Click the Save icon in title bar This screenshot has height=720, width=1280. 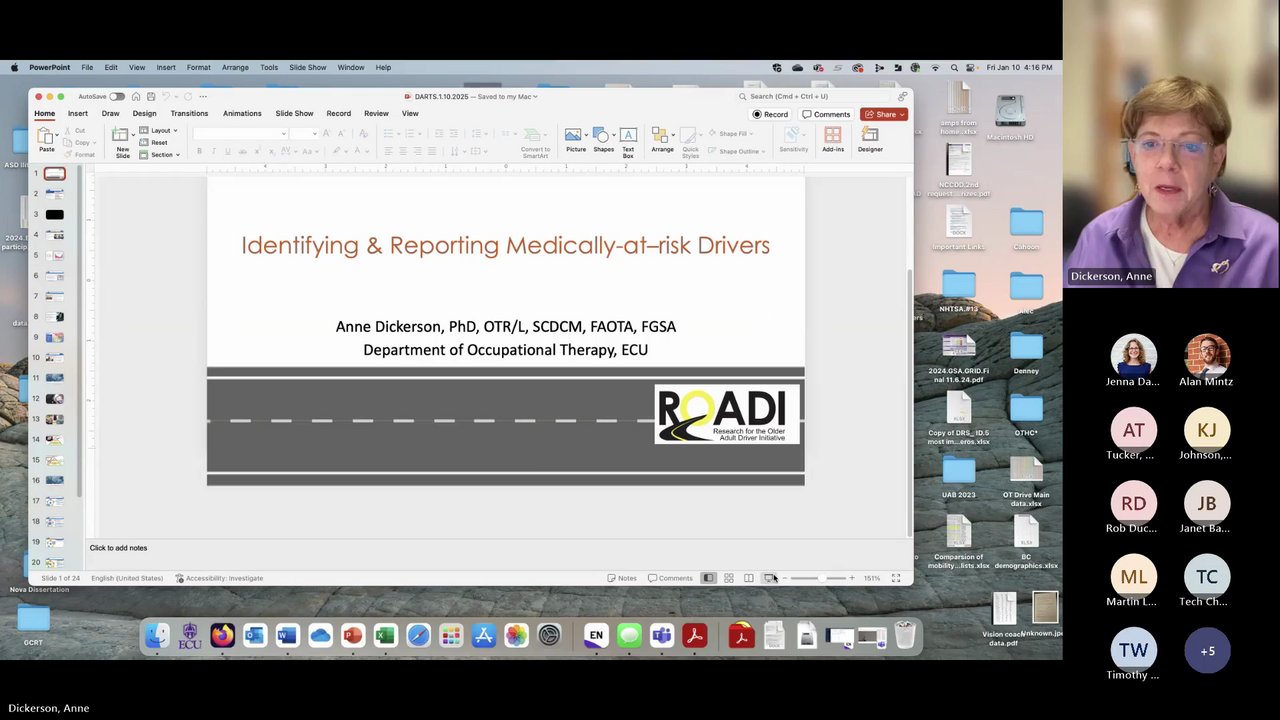pyautogui.click(x=151, y=96)
